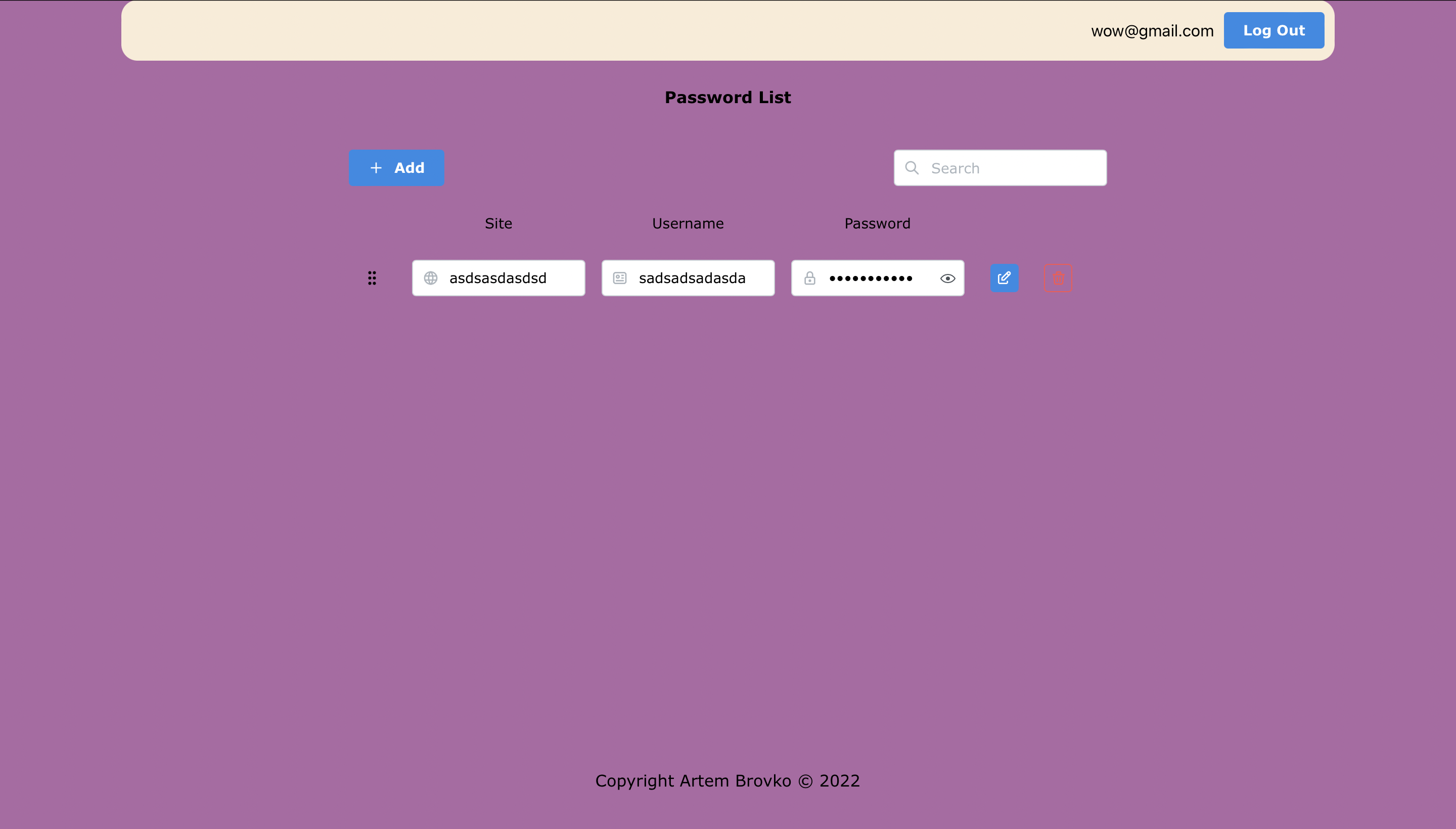Click the globe icon in Site field
1456x829 pixels.
point(430,278)
